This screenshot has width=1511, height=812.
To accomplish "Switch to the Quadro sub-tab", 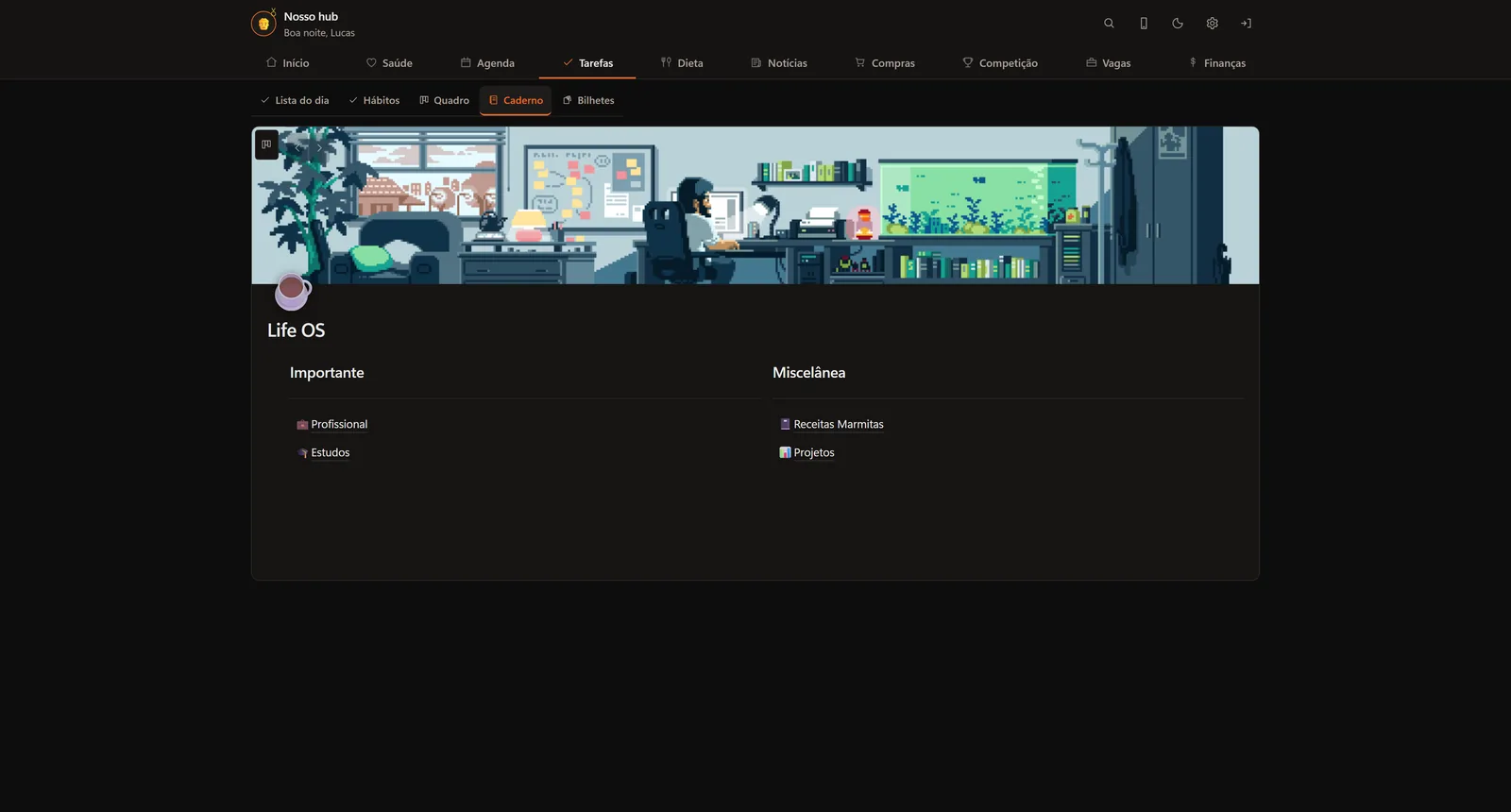I will pyautogui.click(x=444, y=100).
